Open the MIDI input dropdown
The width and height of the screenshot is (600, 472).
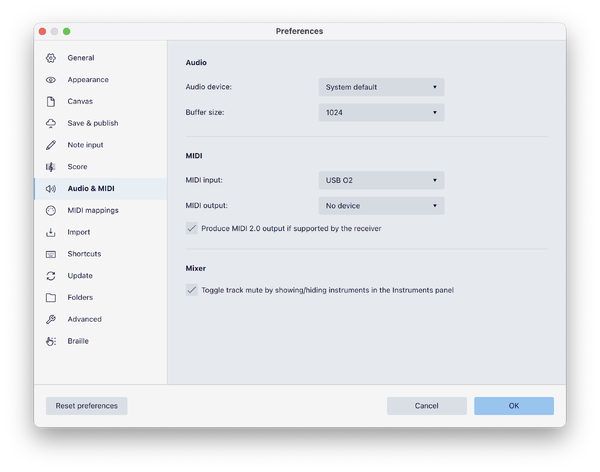381,181
